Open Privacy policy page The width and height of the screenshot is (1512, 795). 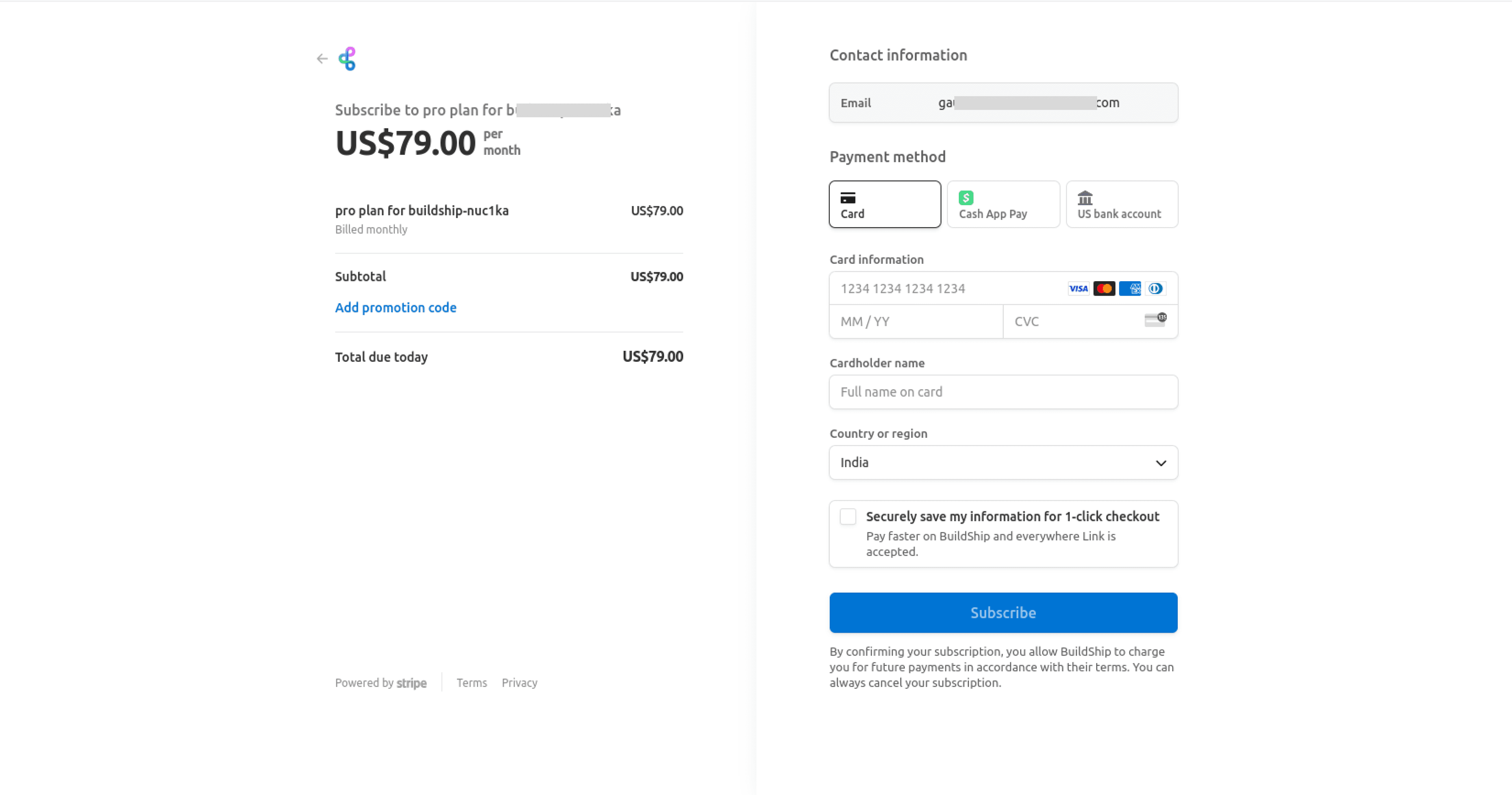coord(519,682)
